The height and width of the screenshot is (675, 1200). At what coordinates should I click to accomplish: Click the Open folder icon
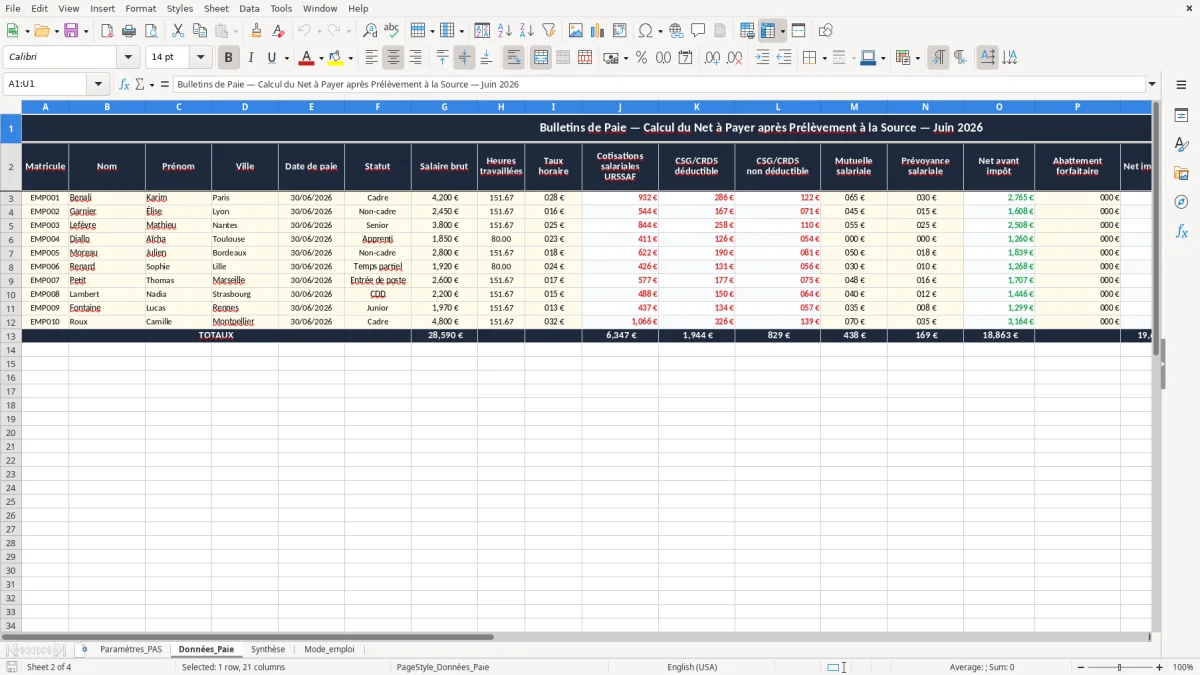(x=40, y=31)
